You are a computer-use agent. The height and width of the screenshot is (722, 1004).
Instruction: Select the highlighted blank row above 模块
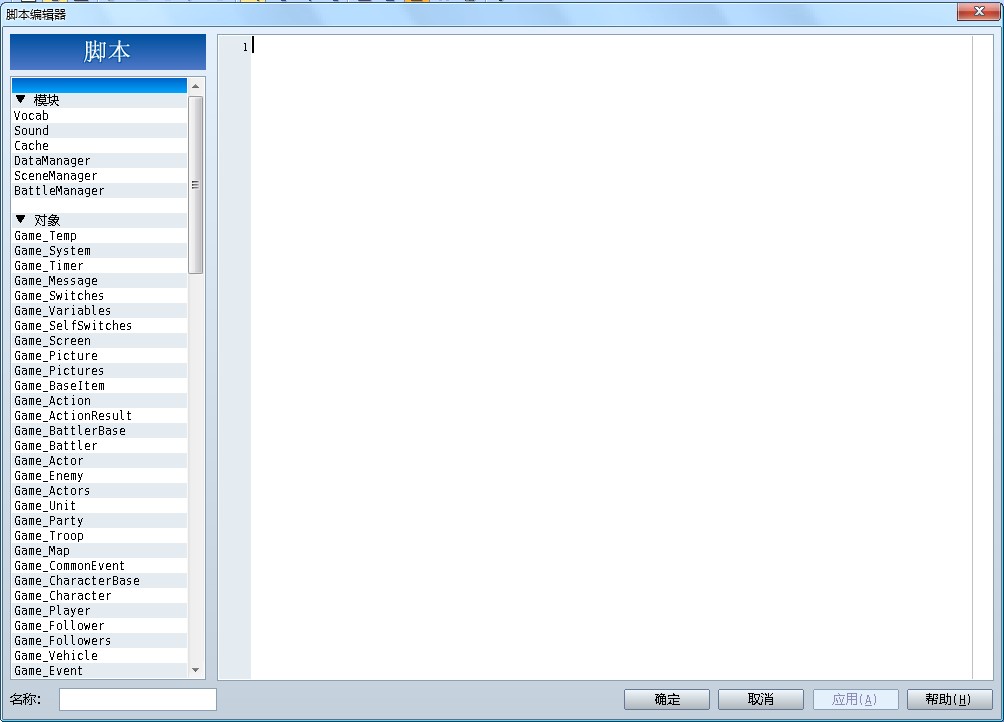point(100,85)
